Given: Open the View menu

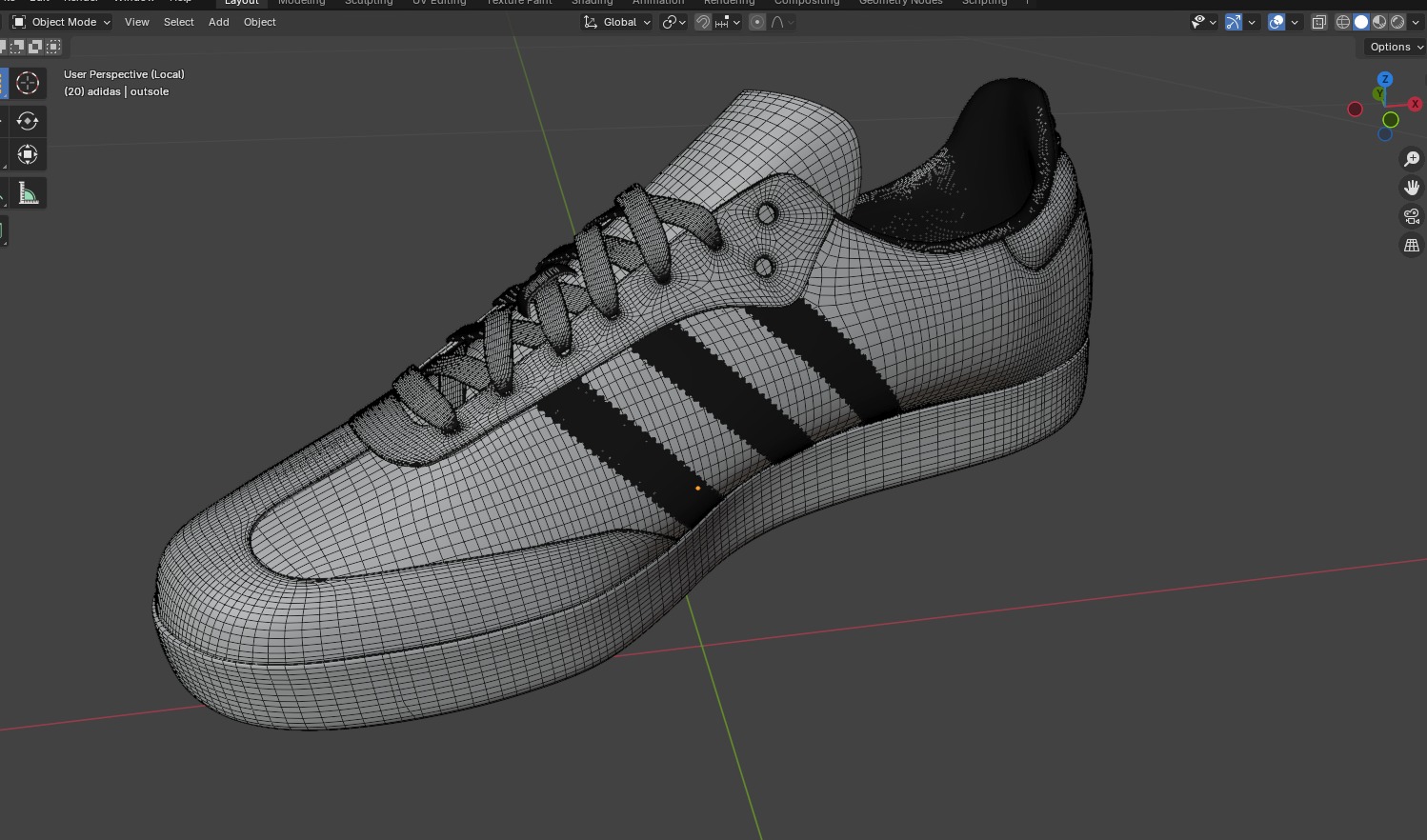Looking at the screenshot, I should pos(137,22).
